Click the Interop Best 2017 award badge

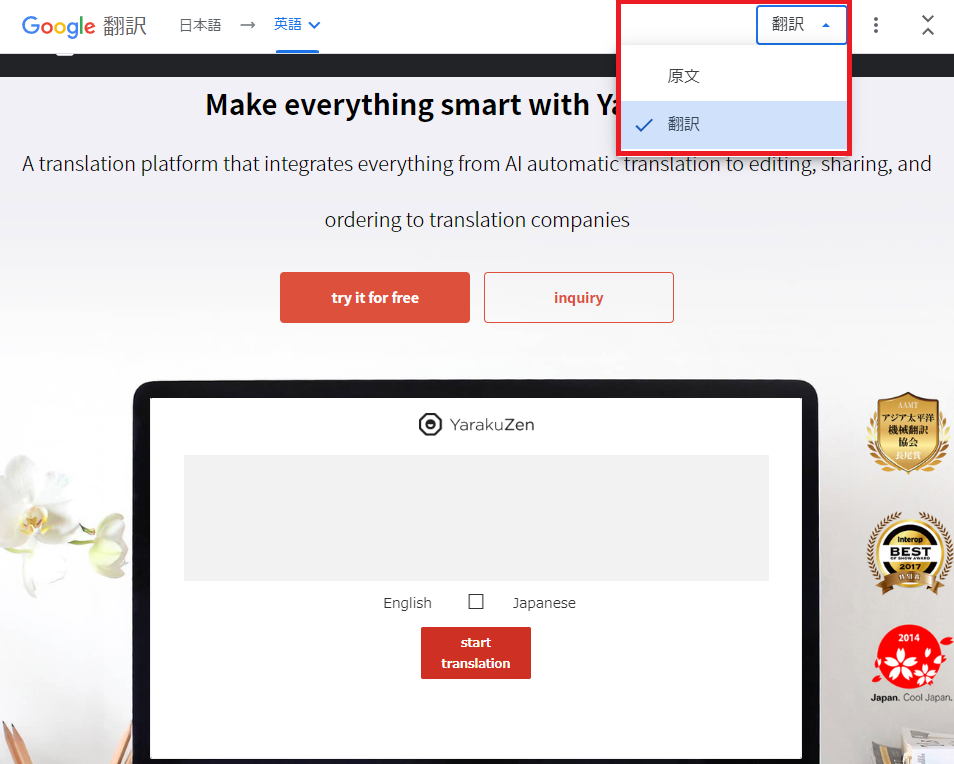click(910, 552)
